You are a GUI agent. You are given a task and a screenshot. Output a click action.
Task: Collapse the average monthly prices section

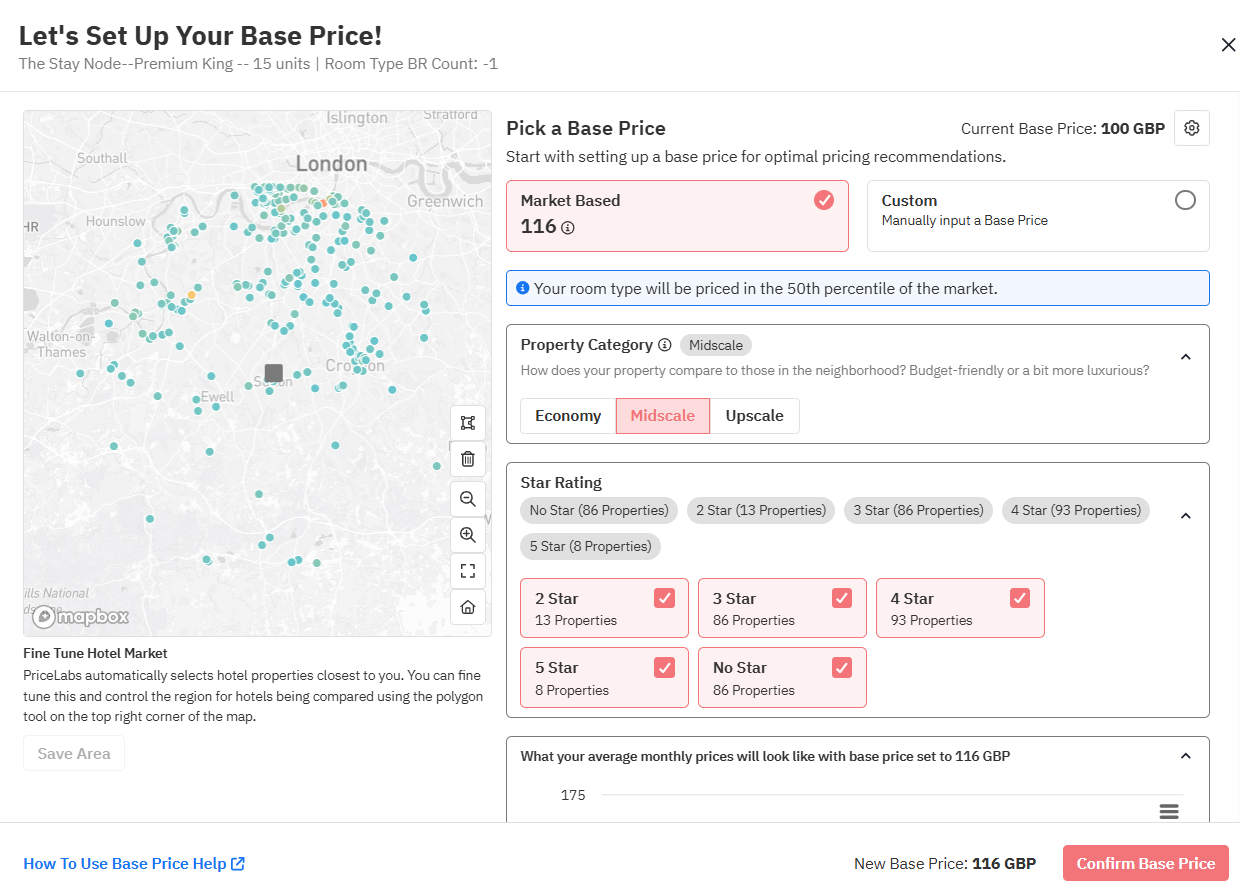(1185, 756)
